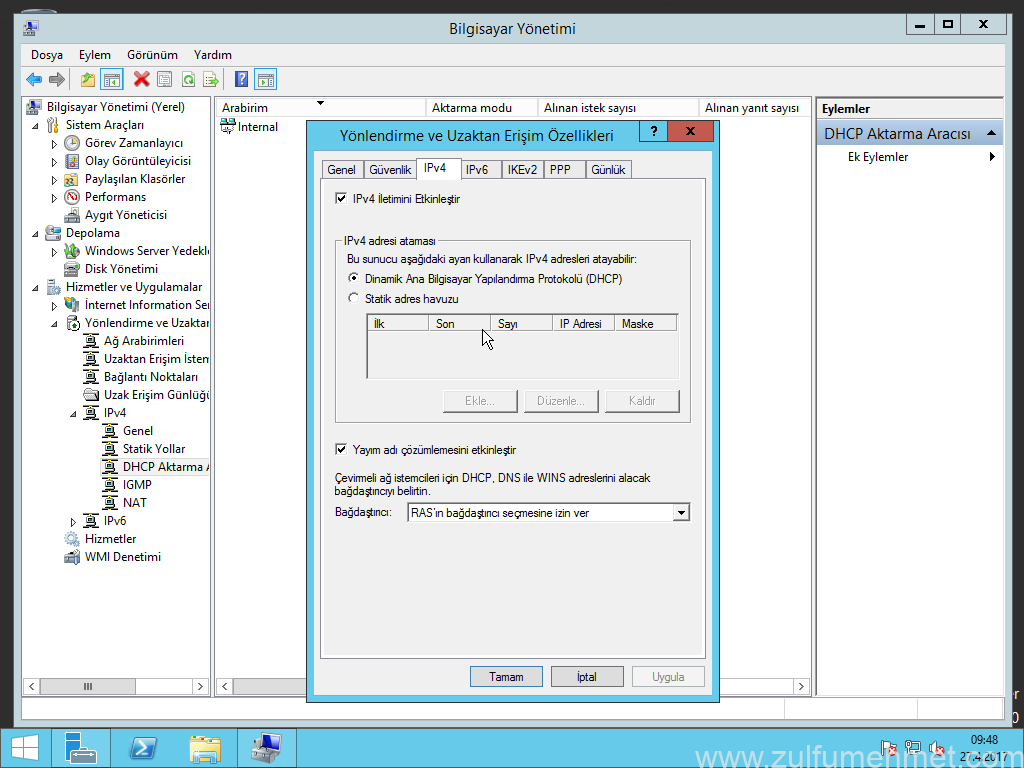Screen dimensions: 1024x768
Task: Open the Görünüm menu
Action: pyautogui.click(x=152, y=55)
